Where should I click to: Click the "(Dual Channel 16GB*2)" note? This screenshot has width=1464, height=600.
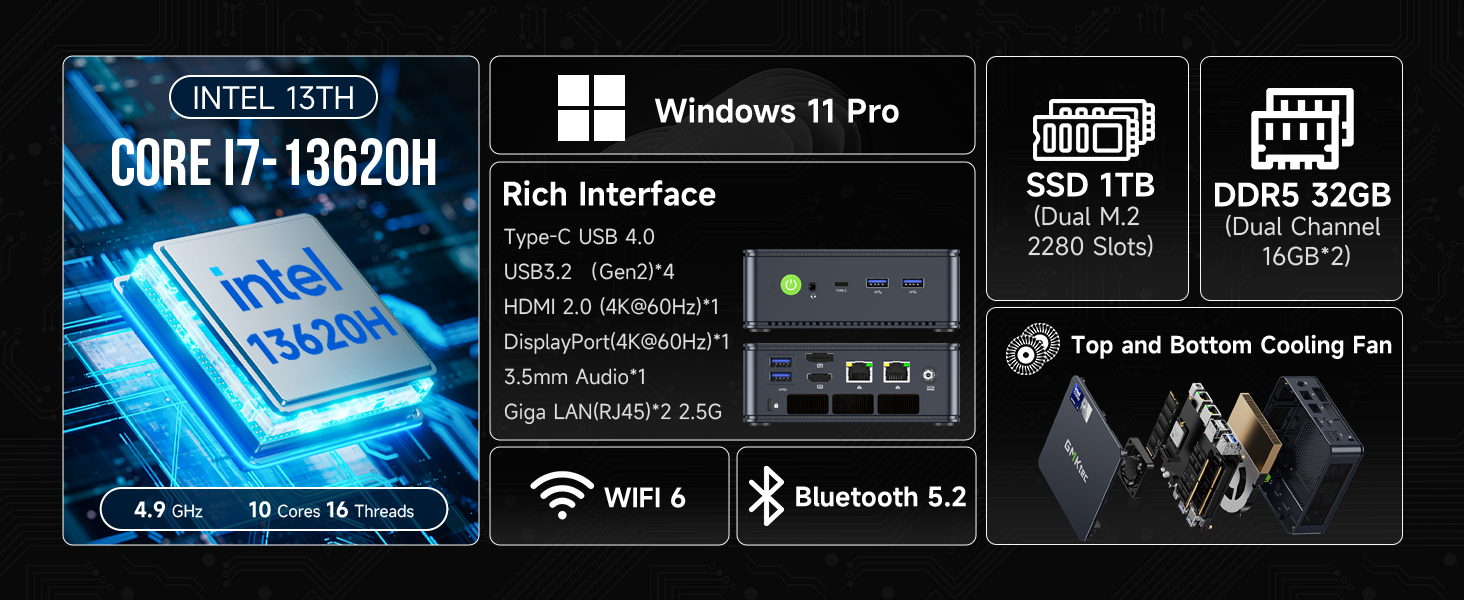click(x=1302, y=241)
